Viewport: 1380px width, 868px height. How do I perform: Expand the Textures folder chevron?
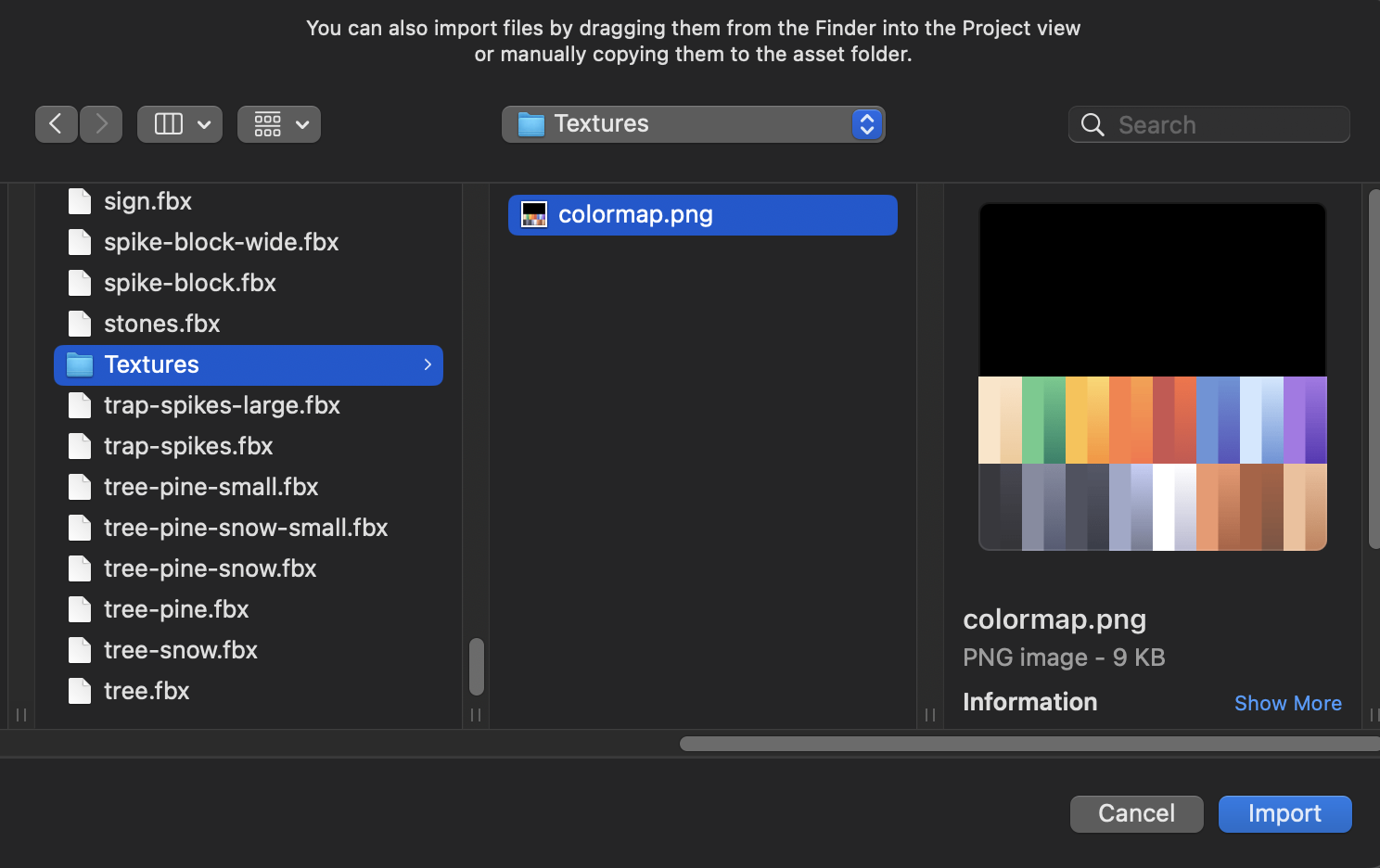click(x=428, y=365)
